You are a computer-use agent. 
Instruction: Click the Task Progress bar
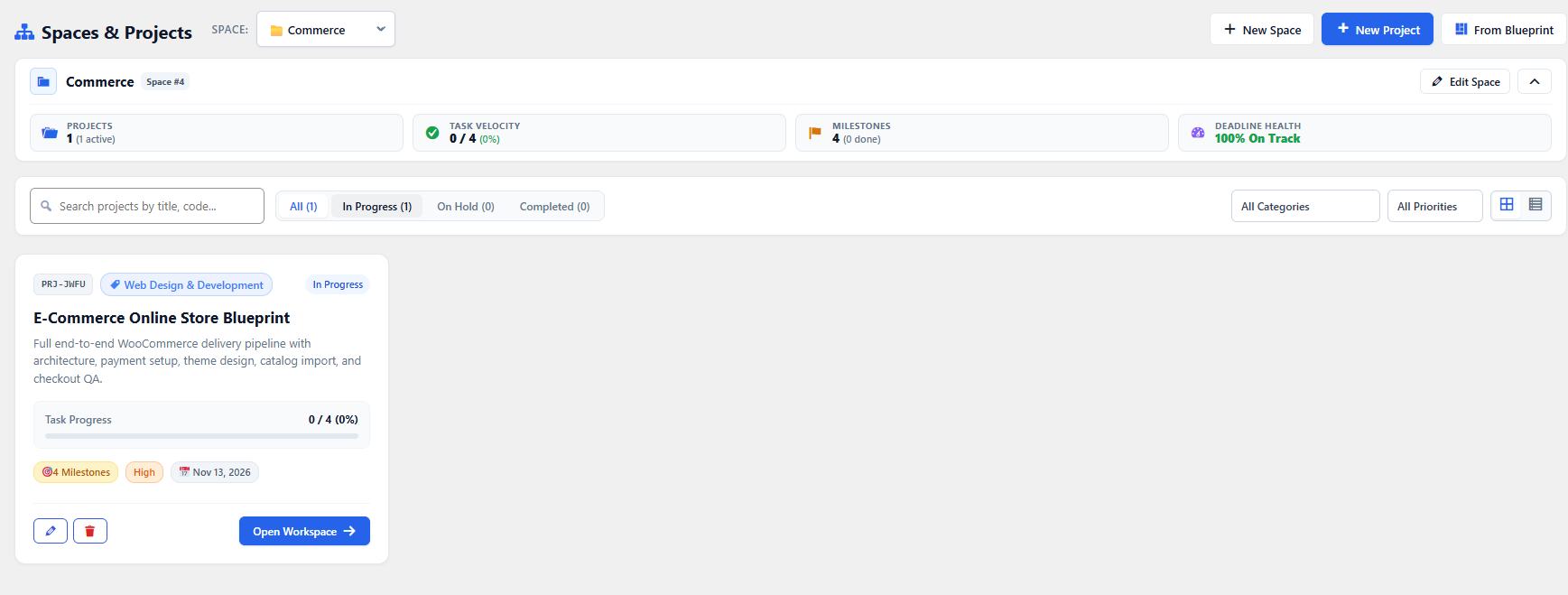click(201, 436)
